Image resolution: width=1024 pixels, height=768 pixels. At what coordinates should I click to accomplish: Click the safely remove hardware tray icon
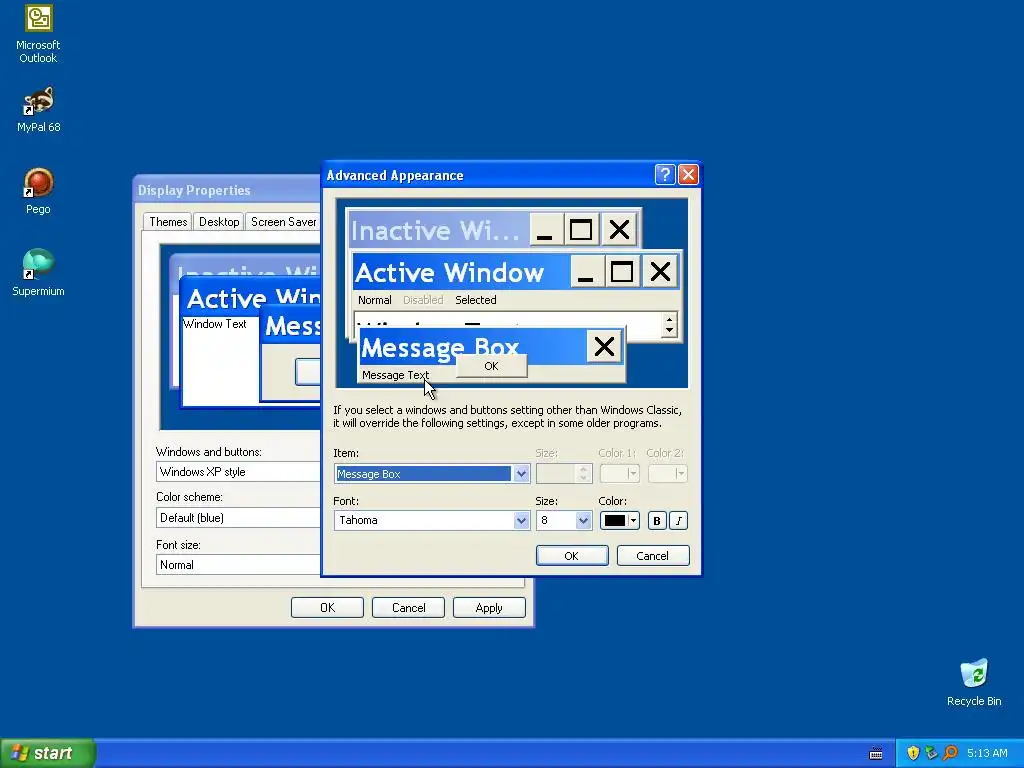click(931, 753)
